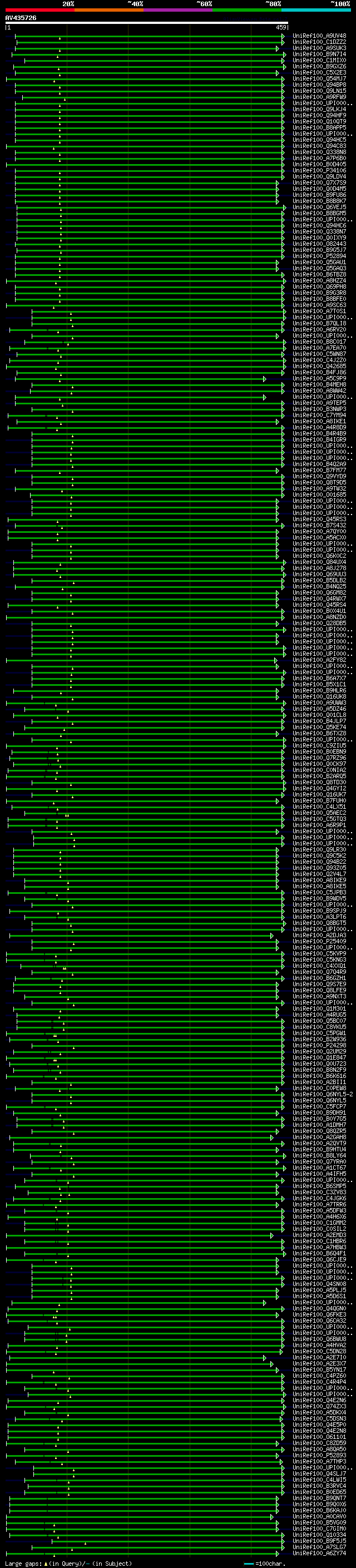Image resolution: width=356 pixels, height=1568 pixels.
Task: Select hit label UniRef100_Q6VEJ5
Action: [x=319, y=207]
